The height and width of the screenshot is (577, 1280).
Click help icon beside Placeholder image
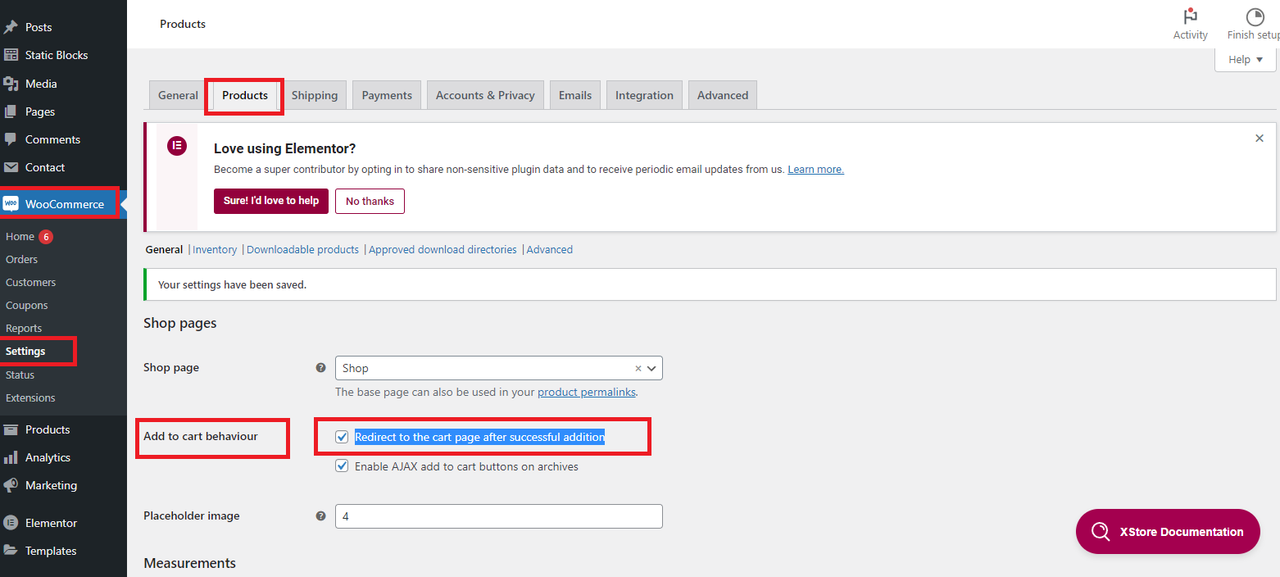click(x=321, y=516)
